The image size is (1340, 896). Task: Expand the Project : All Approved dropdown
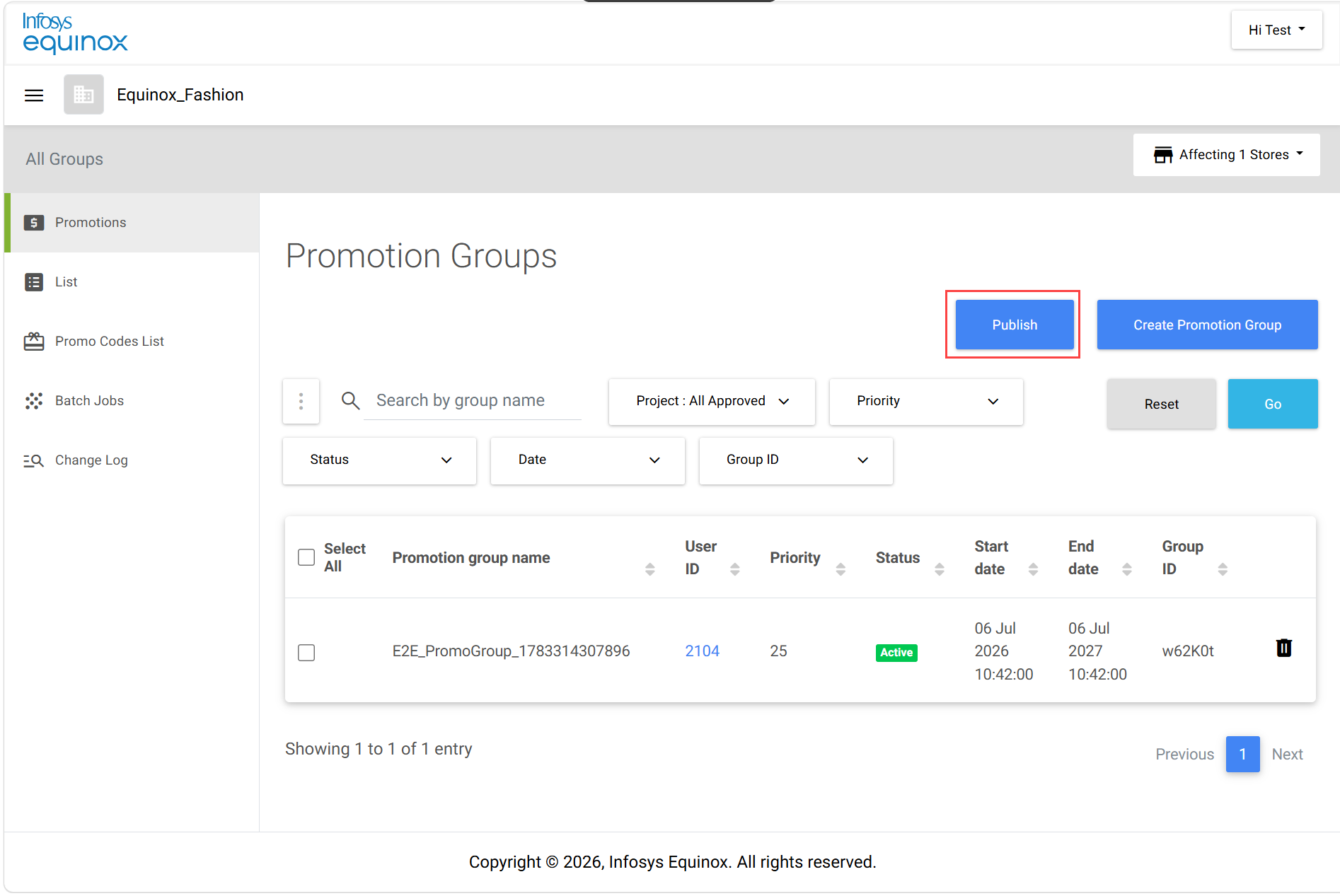pos(712,402)
